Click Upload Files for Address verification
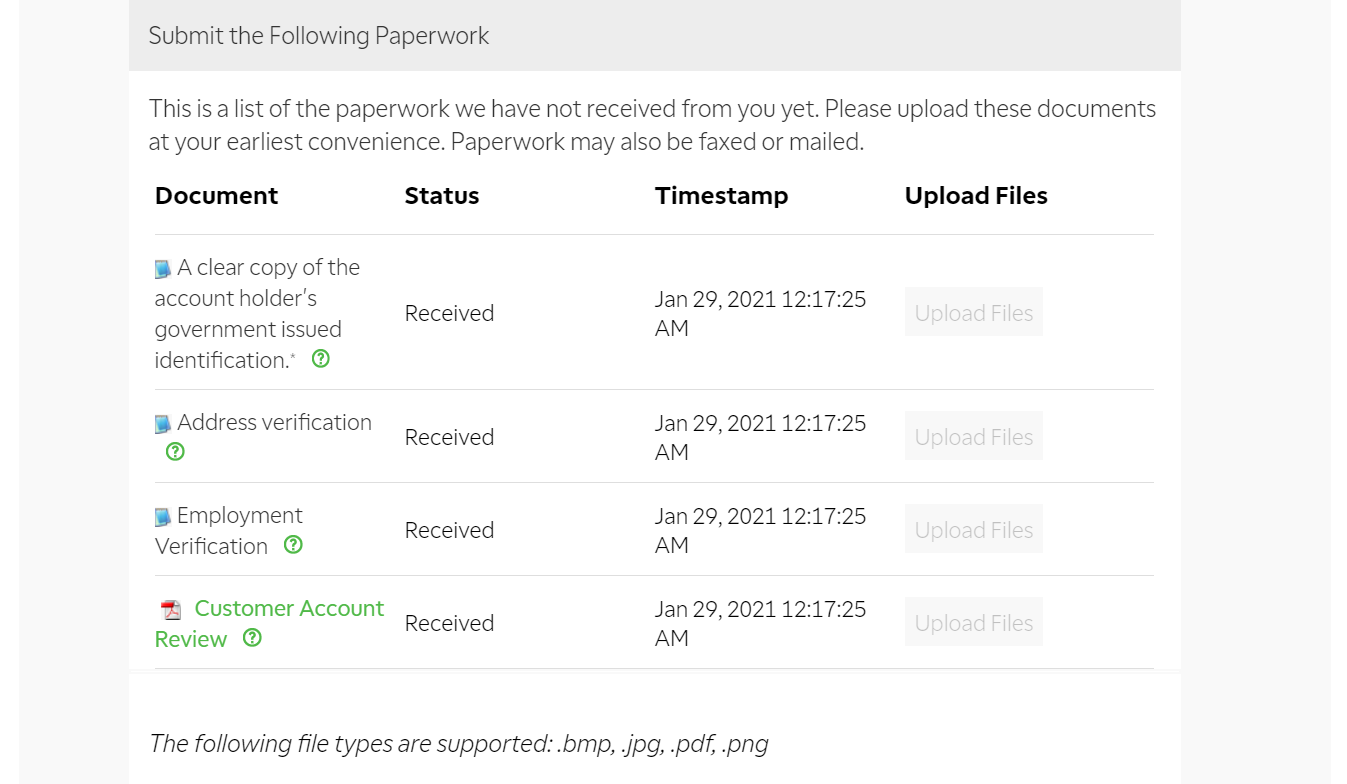 pos(973,436)
